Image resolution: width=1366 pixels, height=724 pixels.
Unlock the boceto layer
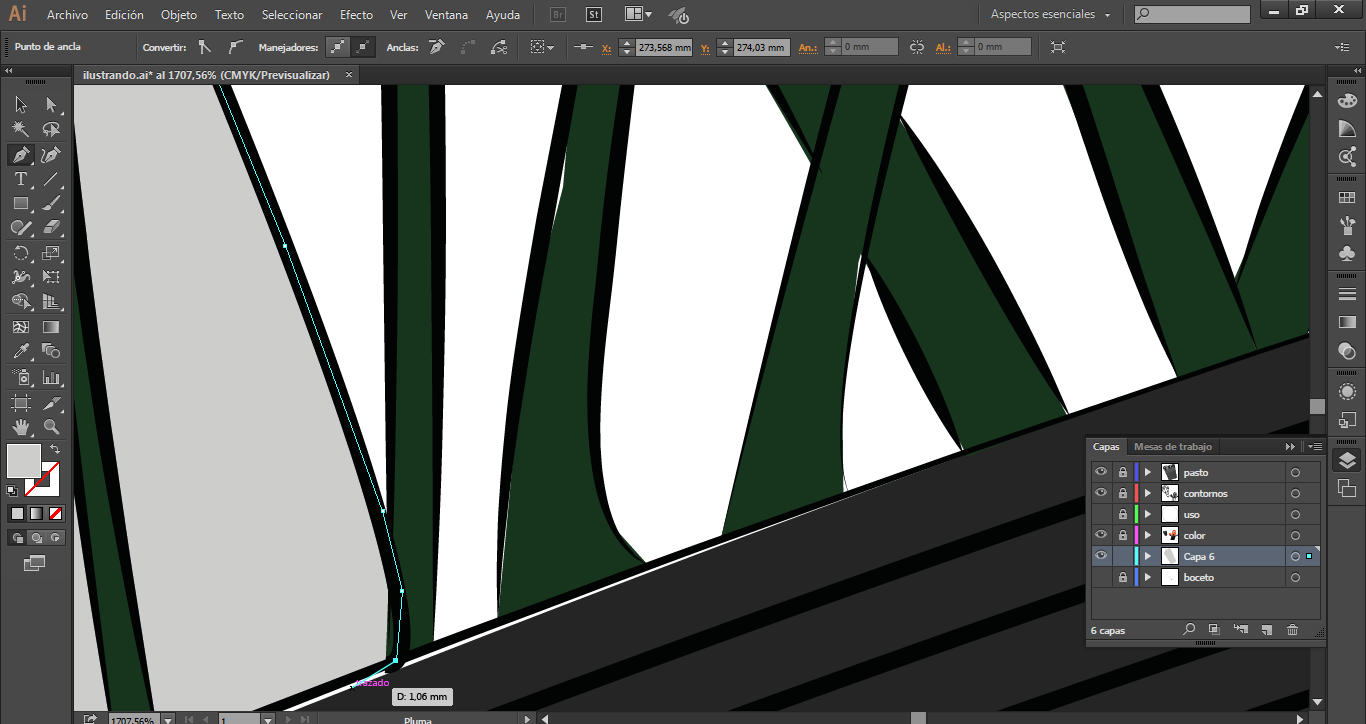coord(1123,577)
